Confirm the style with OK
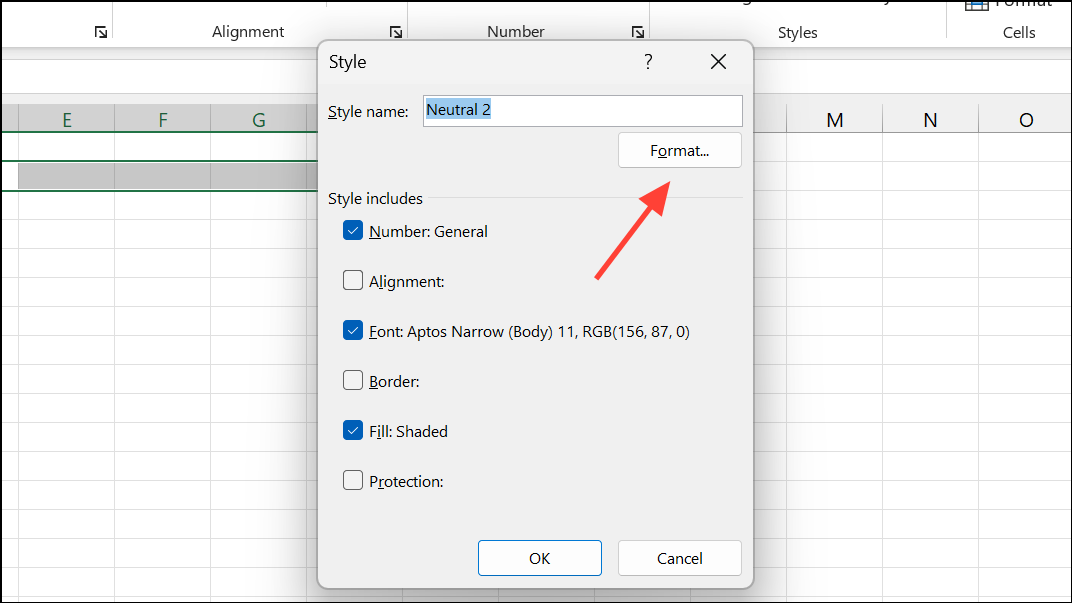The image size is (1072, 603). [539, 558]
